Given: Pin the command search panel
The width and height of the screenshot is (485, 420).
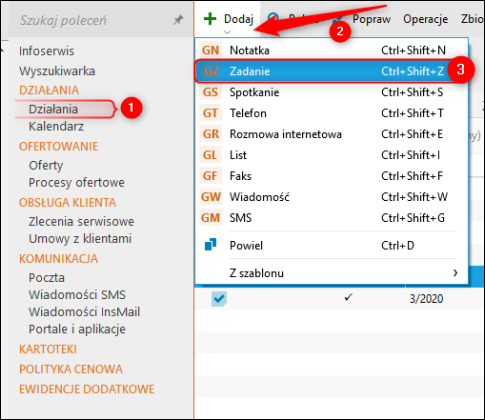Looking at the screenshot, I should pos(178,20).
